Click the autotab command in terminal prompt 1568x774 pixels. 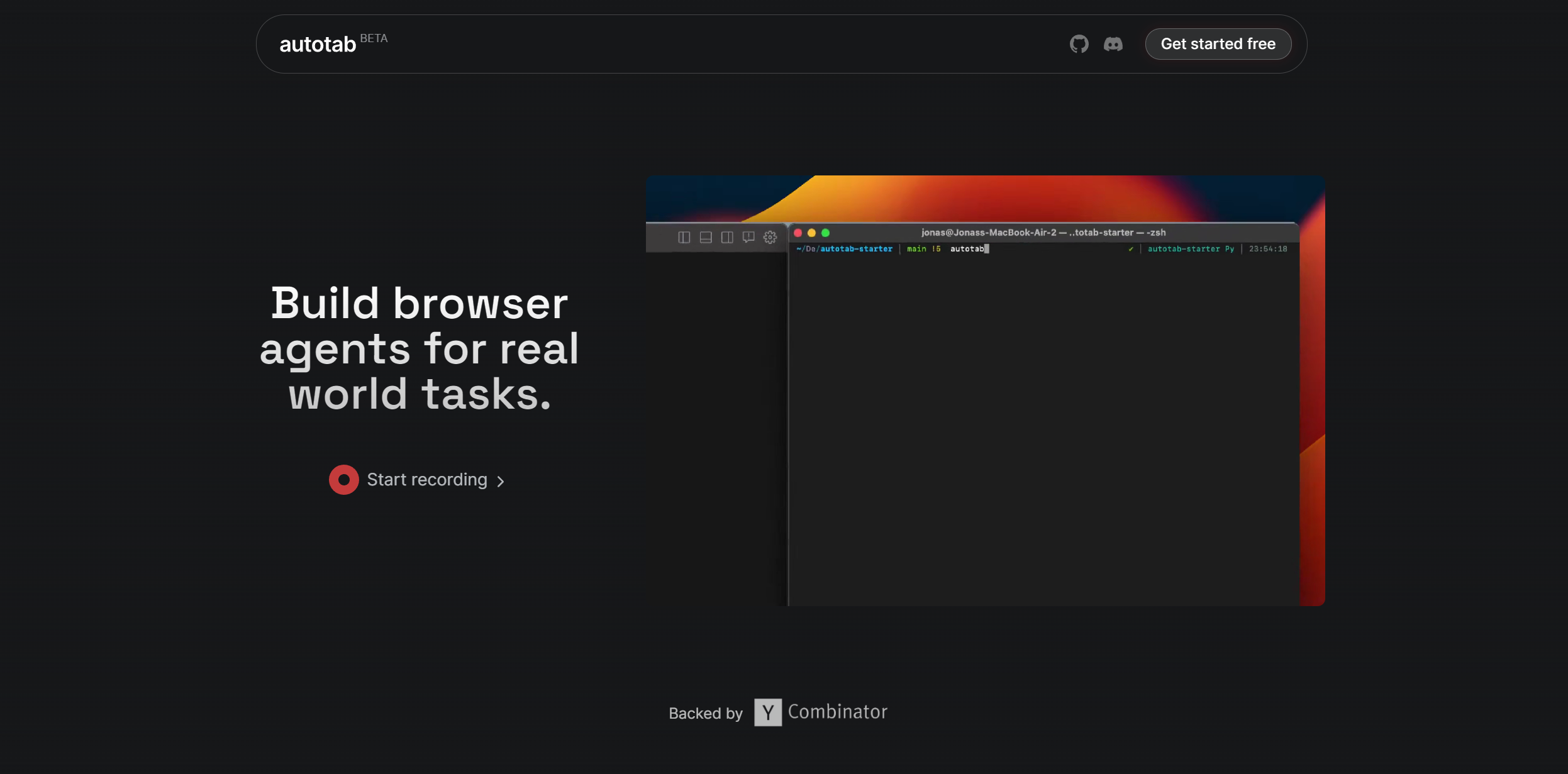tap(967, 249)
